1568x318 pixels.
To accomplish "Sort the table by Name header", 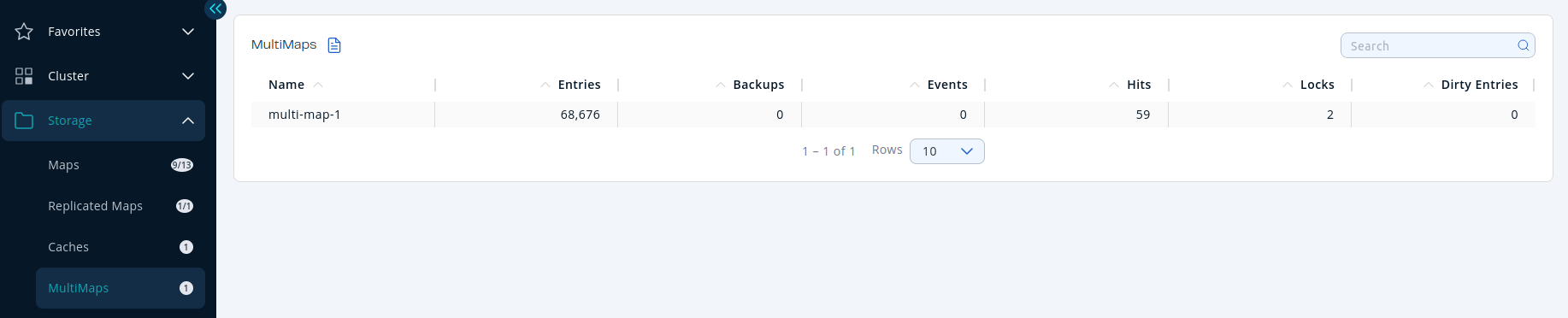I will click(x=286, y=85).
